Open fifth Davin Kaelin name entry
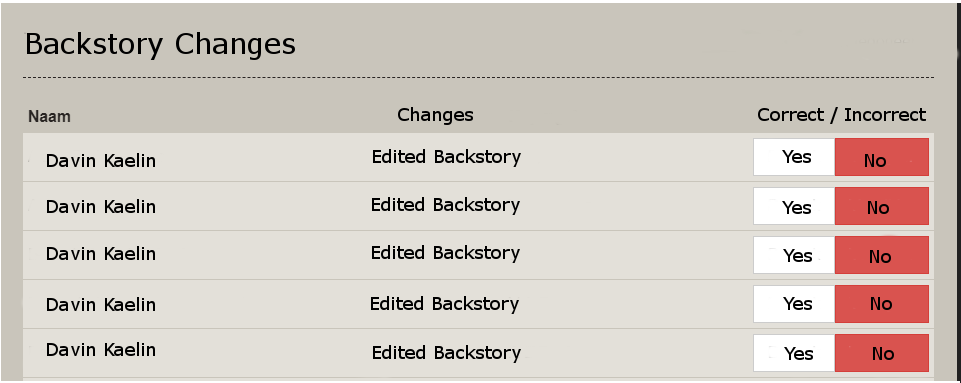Screen dimensions: 961x383 pos(101,350)
